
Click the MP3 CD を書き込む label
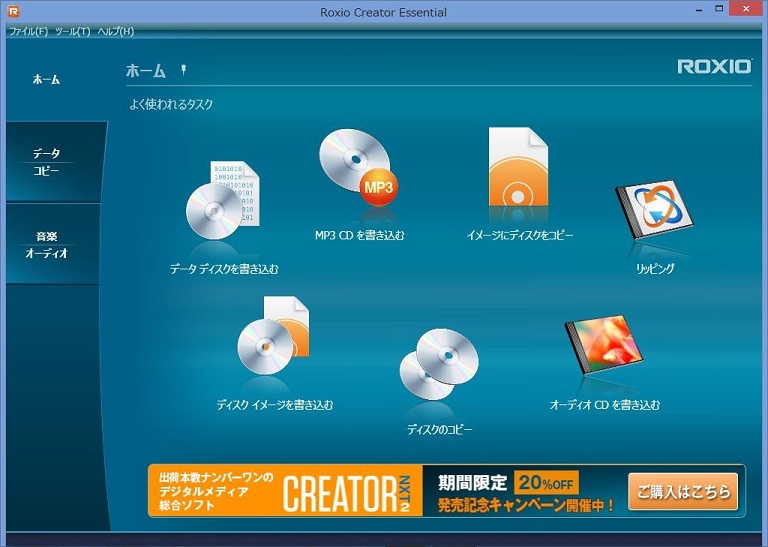coord(360,236)
